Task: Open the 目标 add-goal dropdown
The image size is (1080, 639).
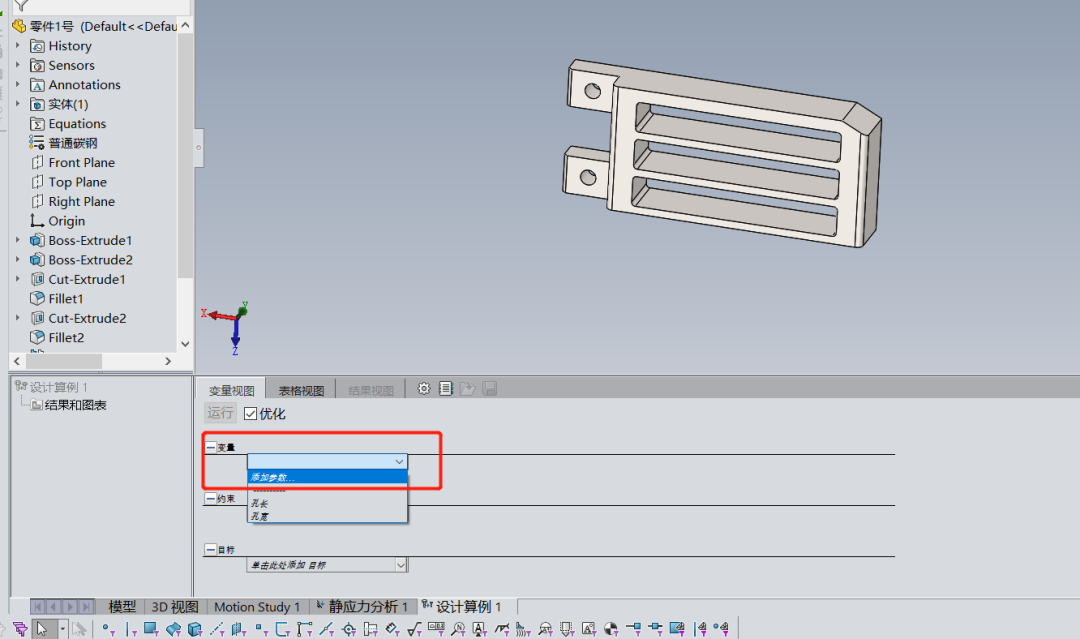Action: tap(401, 565)
